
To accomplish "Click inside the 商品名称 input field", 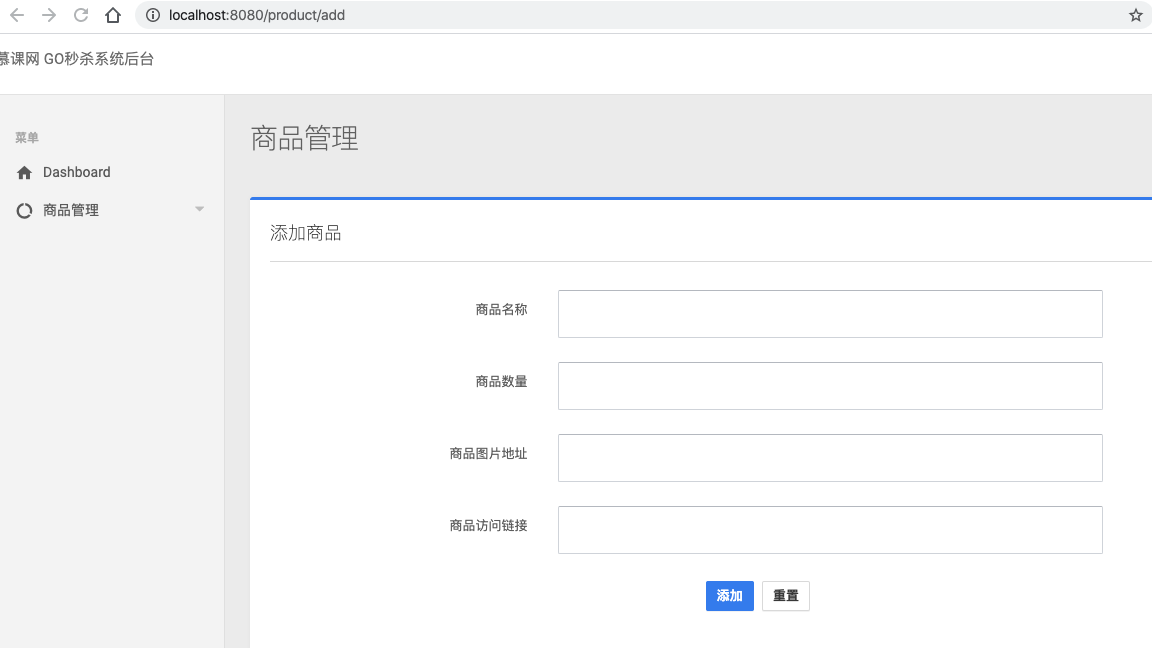I will tap(830, 313).
